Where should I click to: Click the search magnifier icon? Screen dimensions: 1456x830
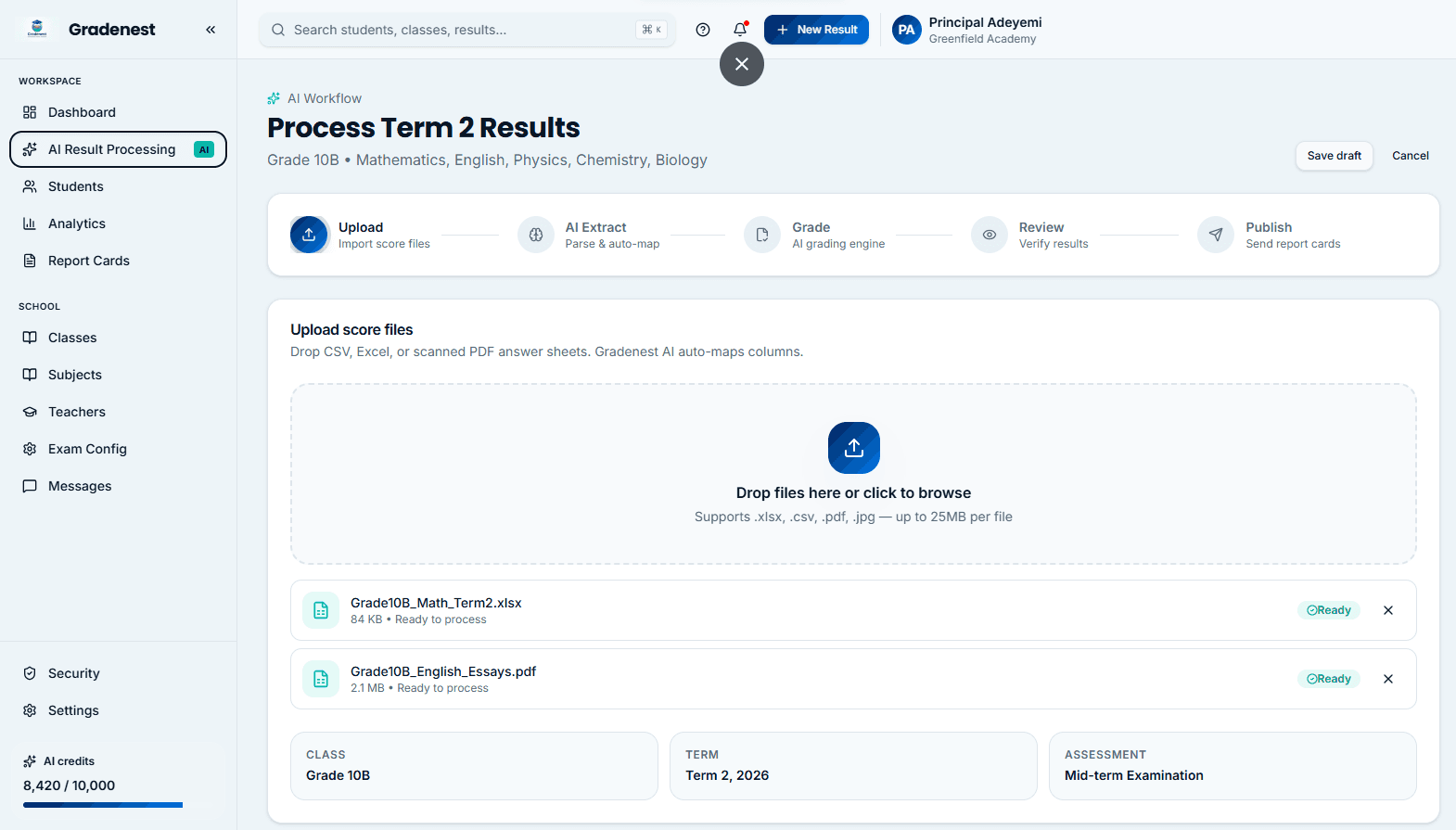coord(278,30)
